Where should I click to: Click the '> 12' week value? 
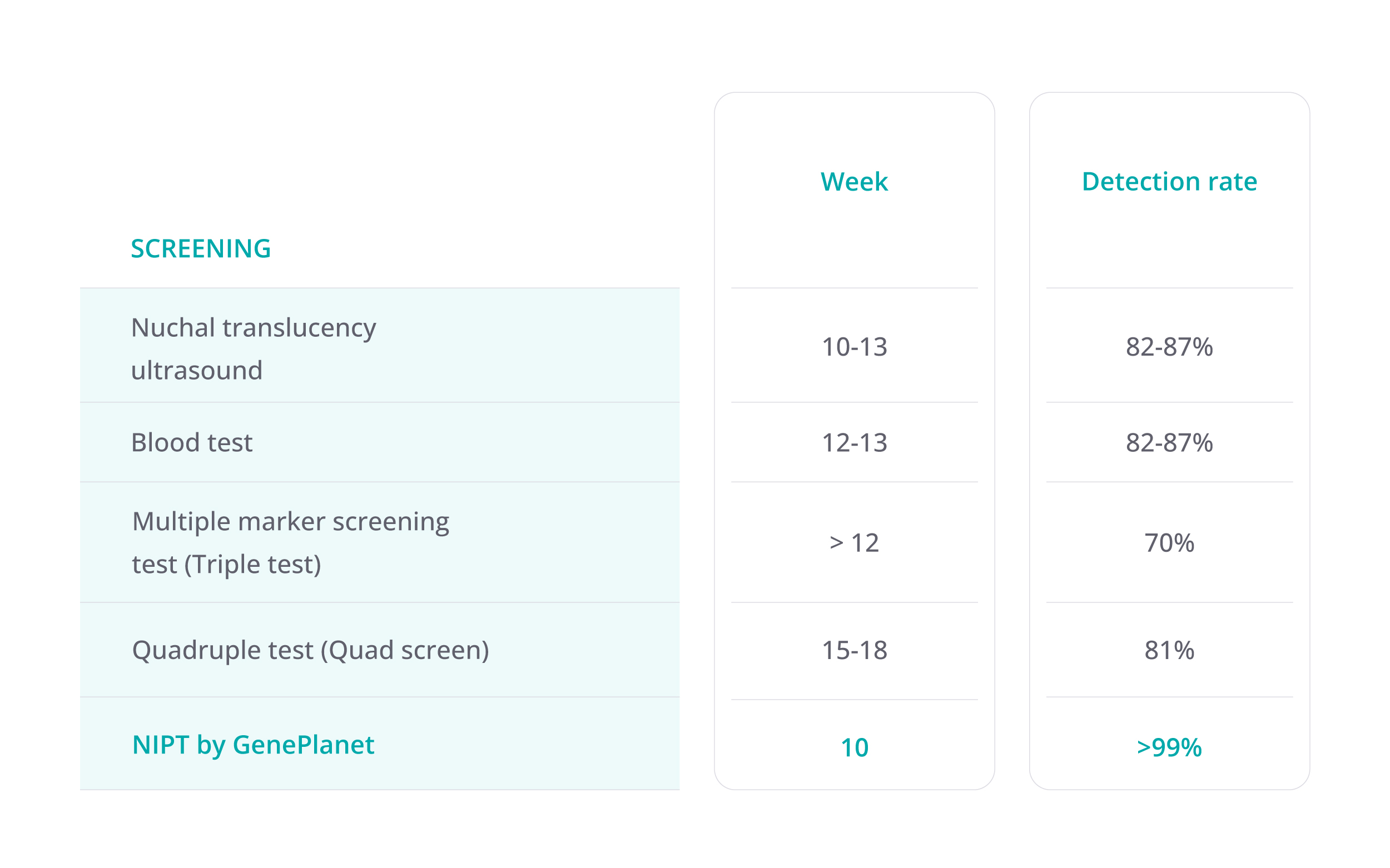click(x=854, y=543)
